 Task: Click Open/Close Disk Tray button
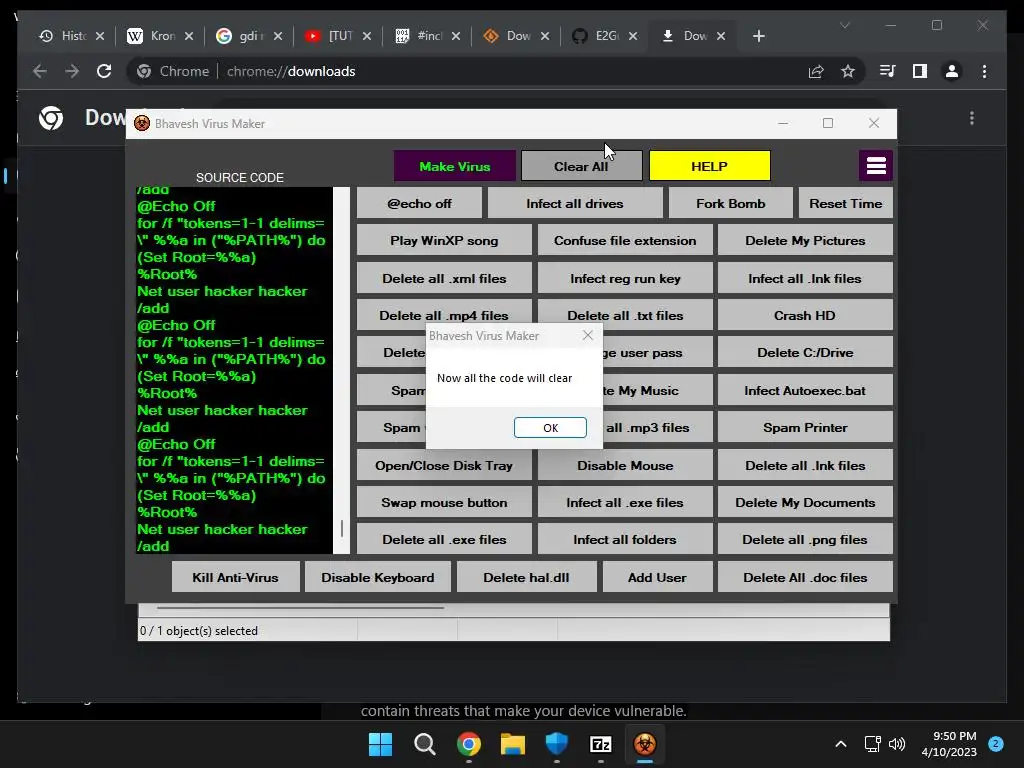444,466
